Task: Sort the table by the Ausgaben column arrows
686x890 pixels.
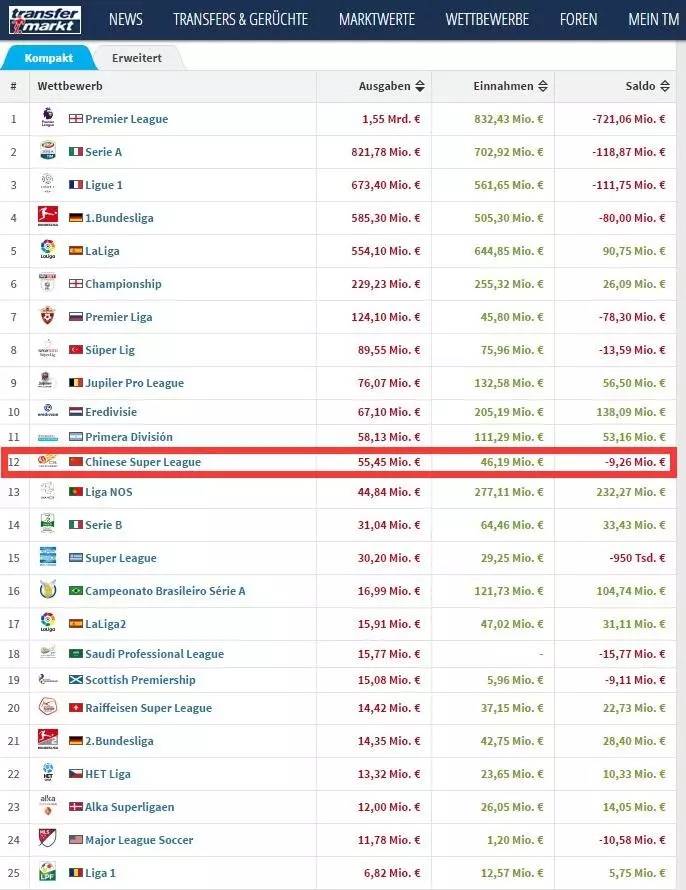Action: (420, 86)
